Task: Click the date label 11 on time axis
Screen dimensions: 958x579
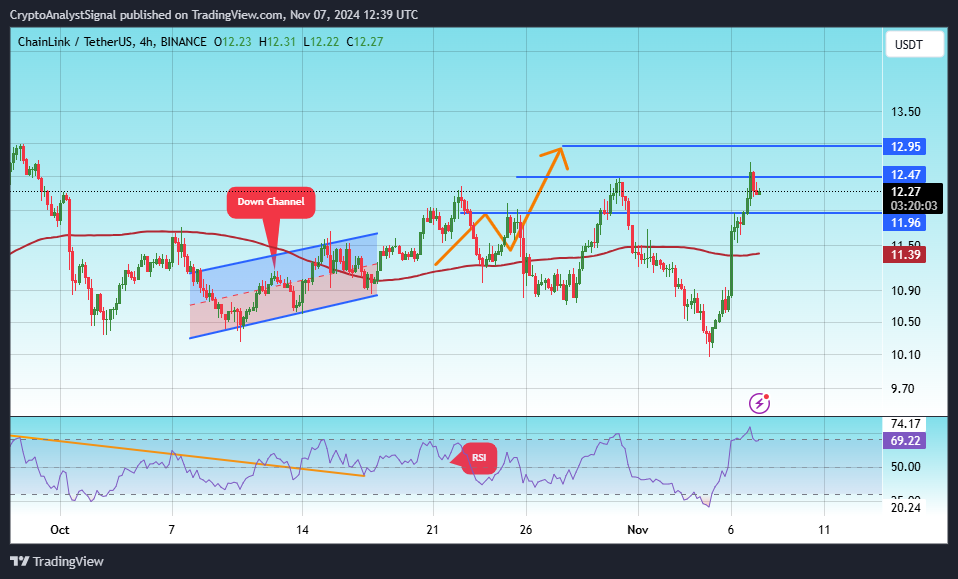Action: click(824, 530)
